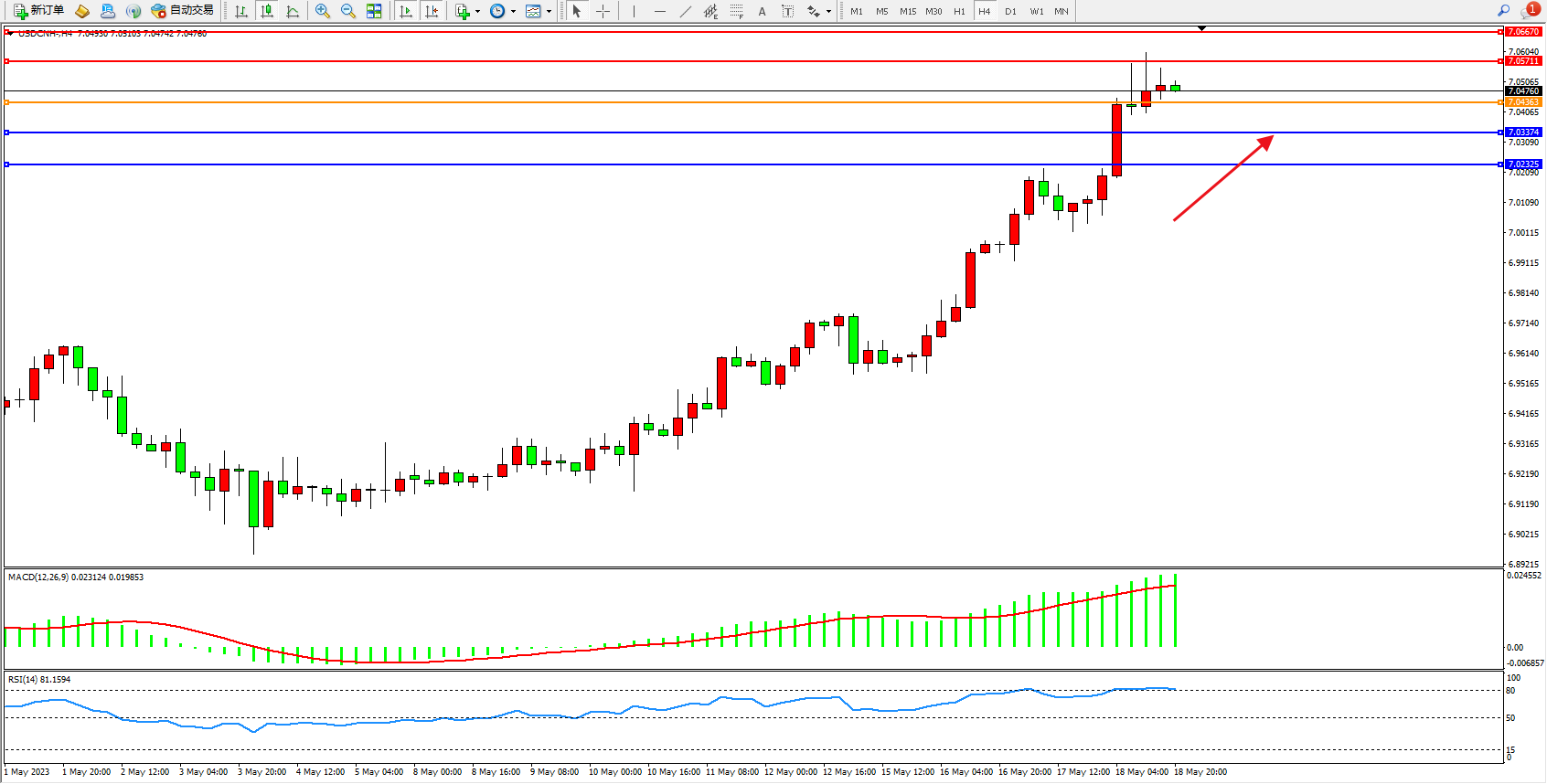Screen dimensions: 1547x784
Task: Switch chart to line chart display
Action: [x=293, y=11]
